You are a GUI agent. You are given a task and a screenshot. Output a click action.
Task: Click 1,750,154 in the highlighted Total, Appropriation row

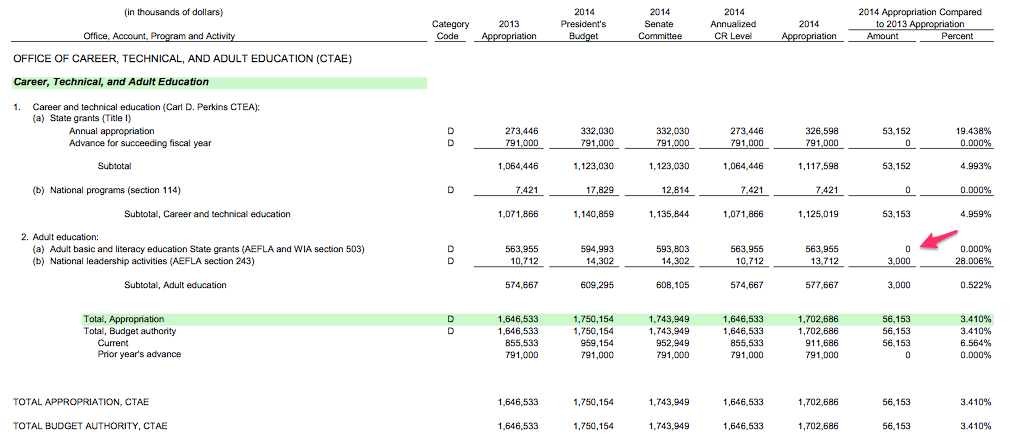(x=594, y=319)
